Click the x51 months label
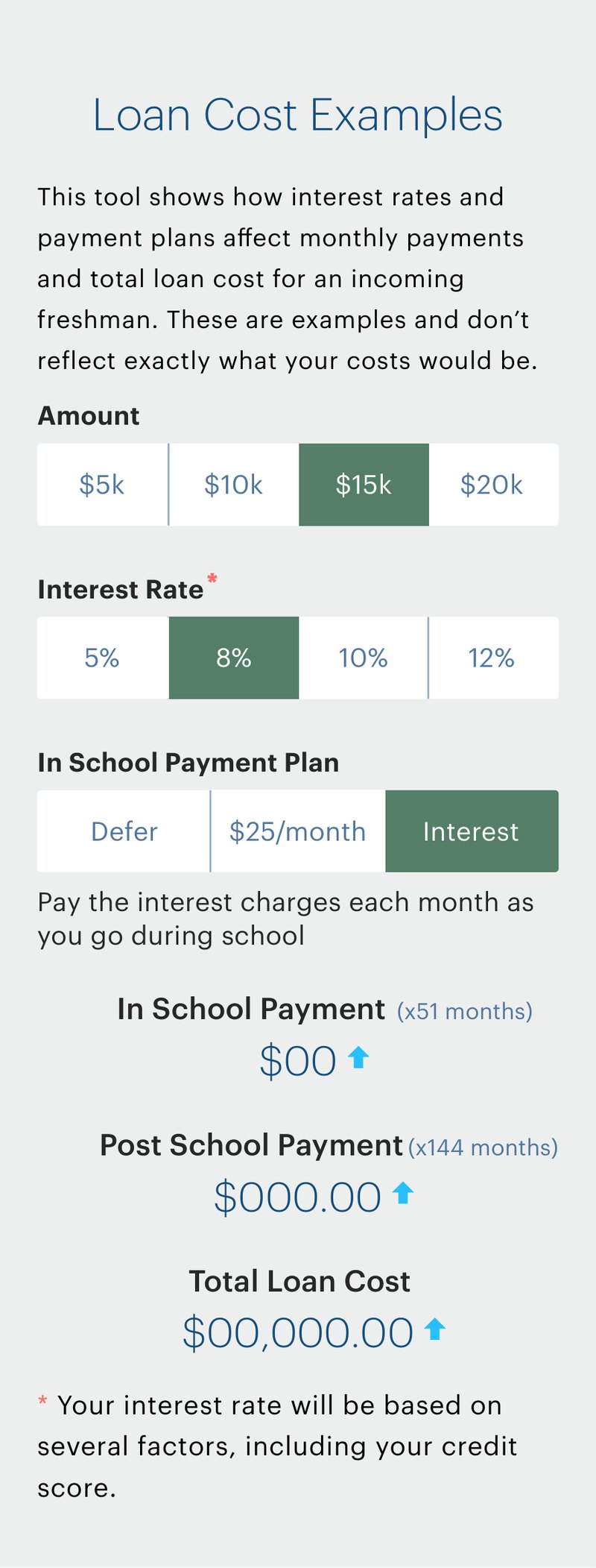This screenshot has height=1568, width=596. point(465,1012)
